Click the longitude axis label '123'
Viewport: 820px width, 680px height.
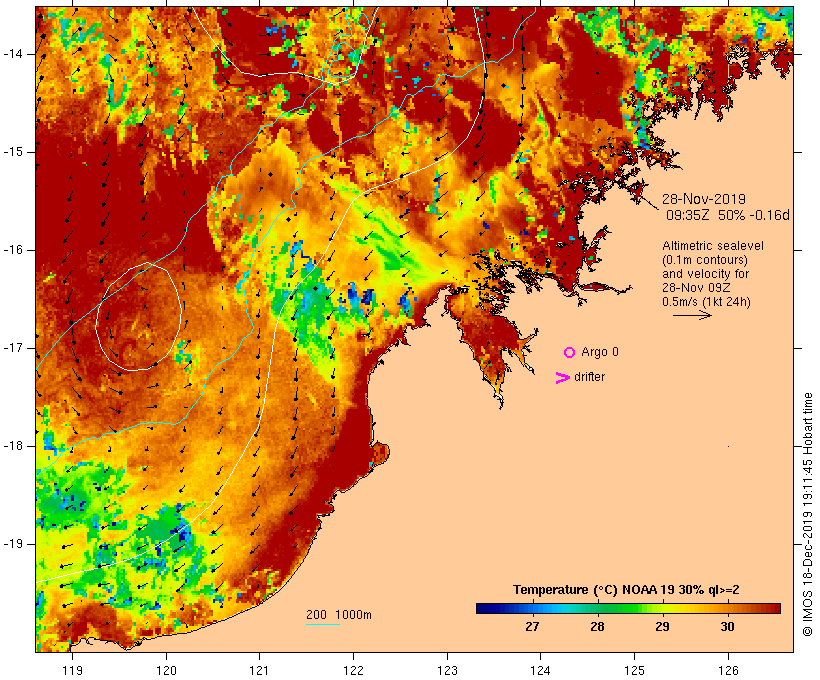[447, 670]
